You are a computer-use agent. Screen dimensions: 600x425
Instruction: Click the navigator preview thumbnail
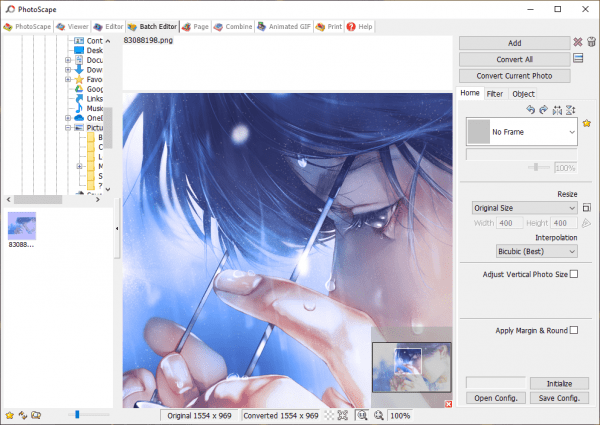412,367
